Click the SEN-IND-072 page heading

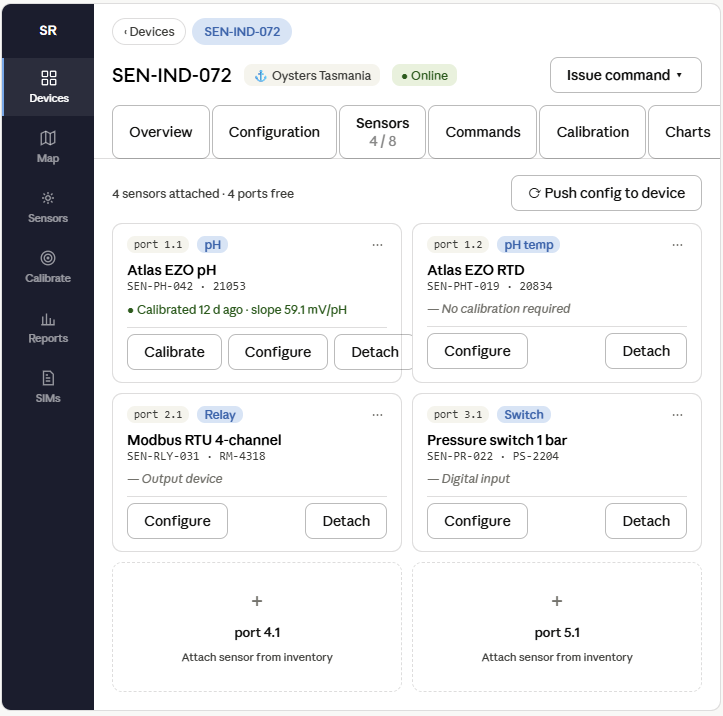point(172,76)
